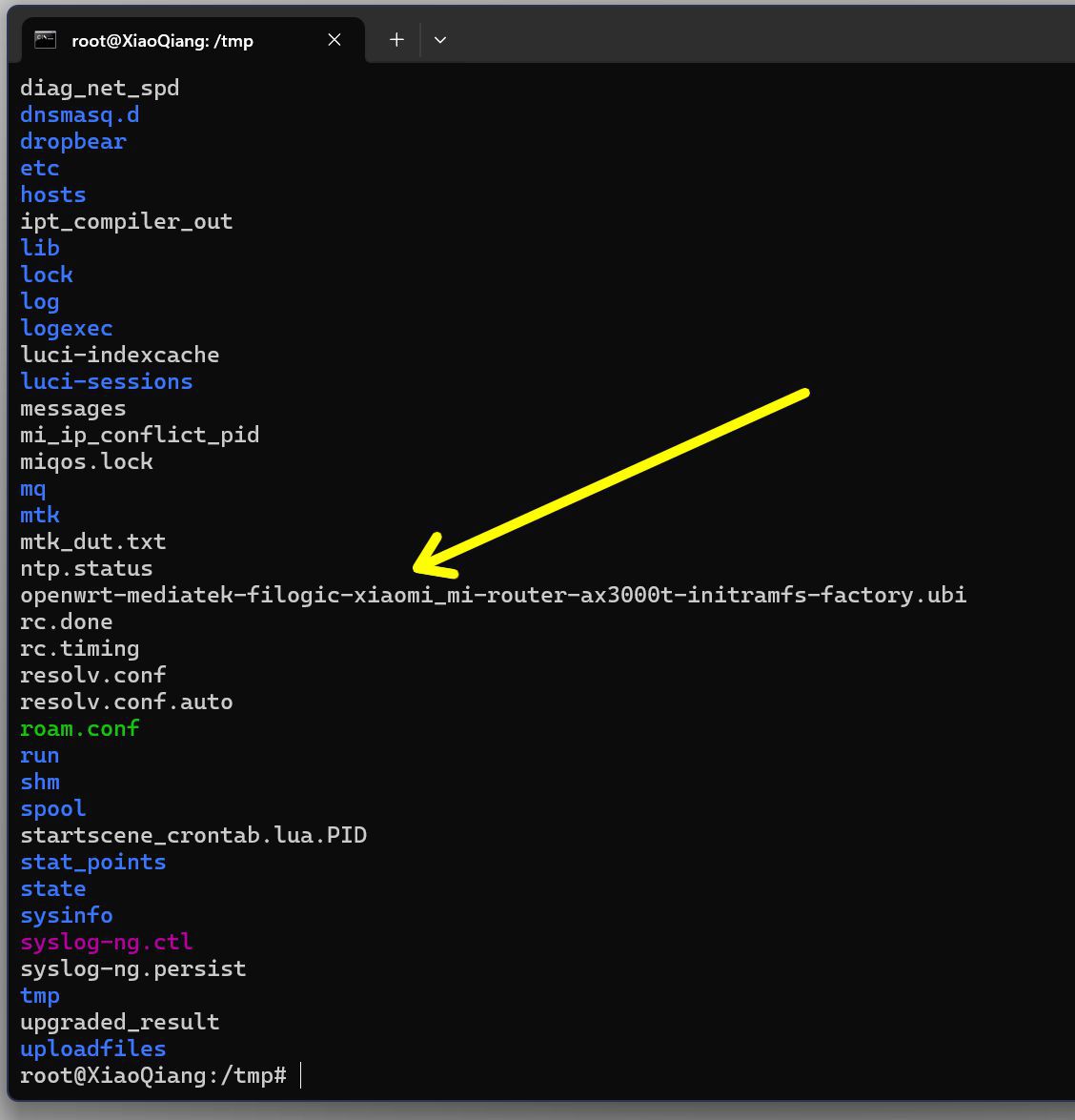Click the messages file name

72,409
